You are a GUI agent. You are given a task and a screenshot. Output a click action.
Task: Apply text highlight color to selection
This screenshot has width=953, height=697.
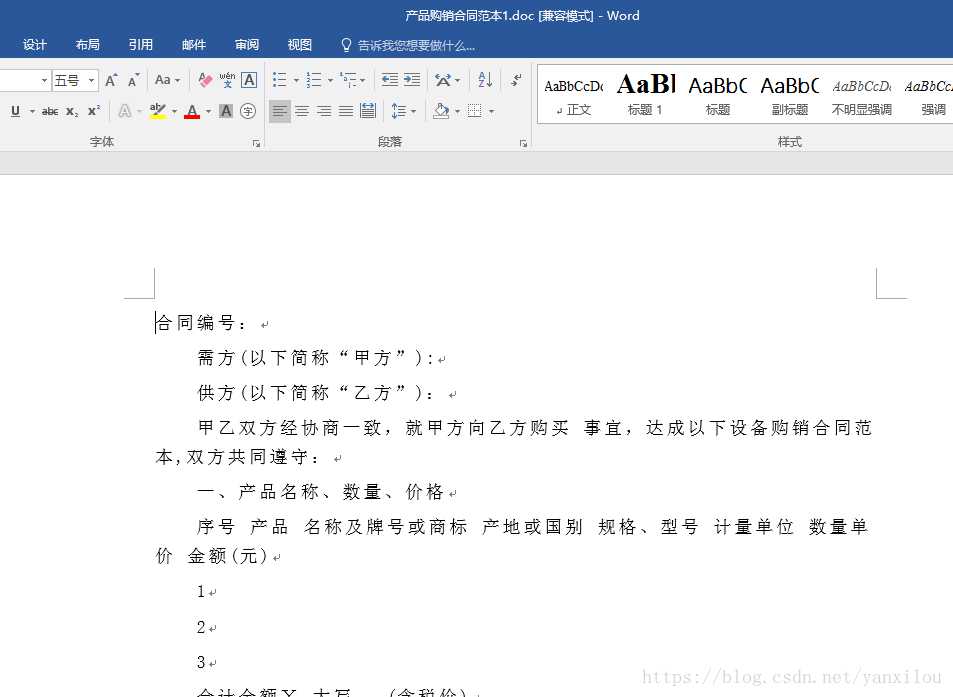tap(157, 110)
